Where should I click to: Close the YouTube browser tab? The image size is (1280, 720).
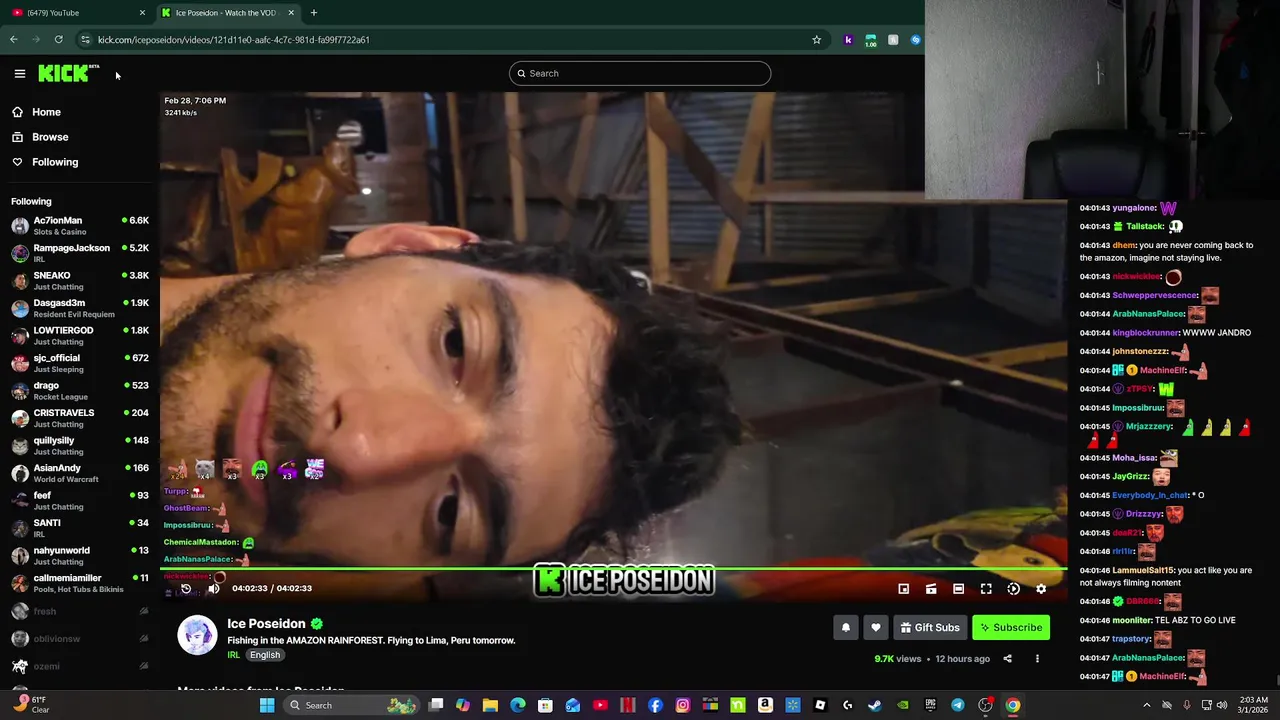pos(141,13)
